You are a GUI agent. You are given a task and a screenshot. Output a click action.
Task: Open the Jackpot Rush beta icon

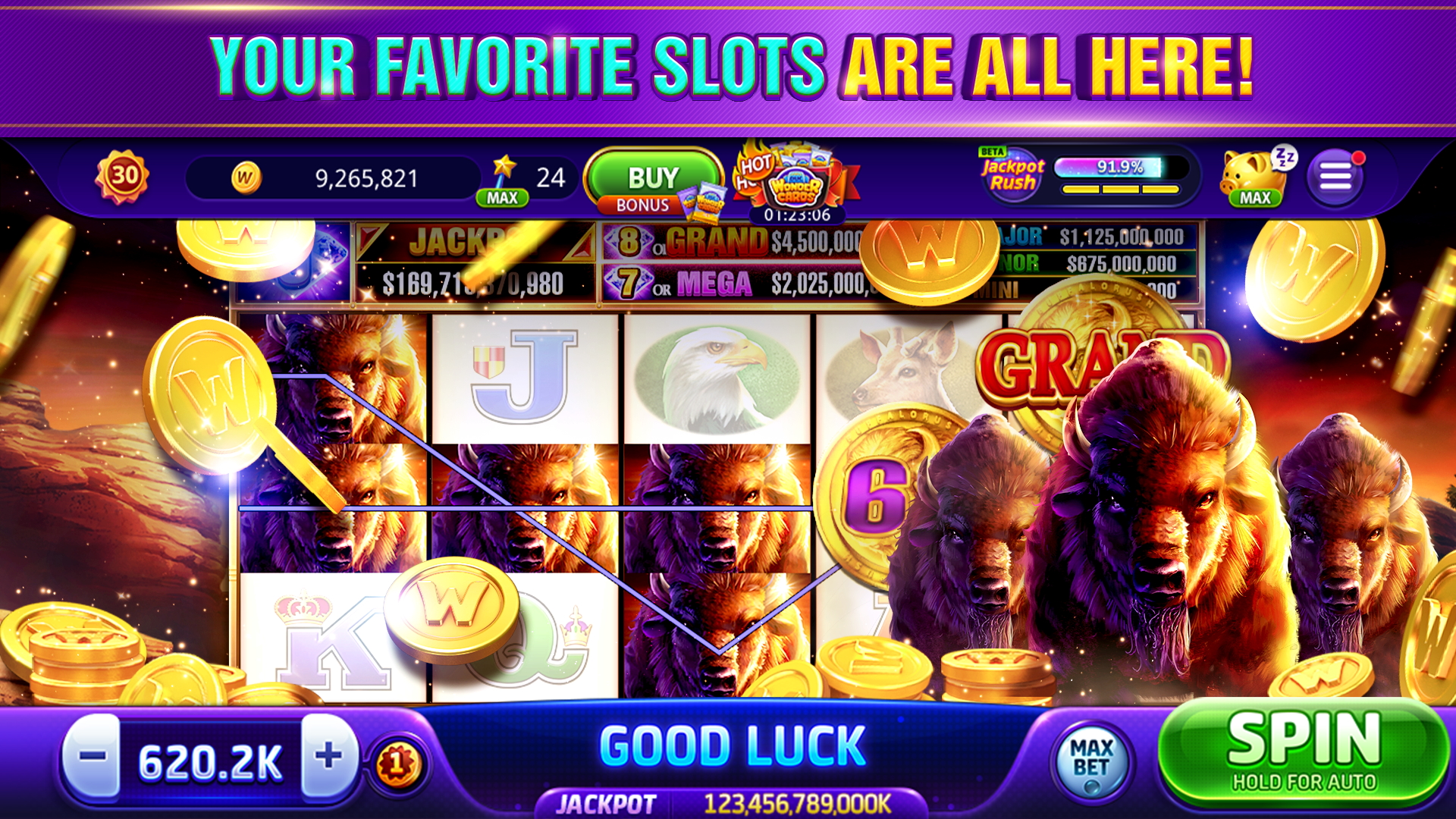click(x=1012, y=174)
